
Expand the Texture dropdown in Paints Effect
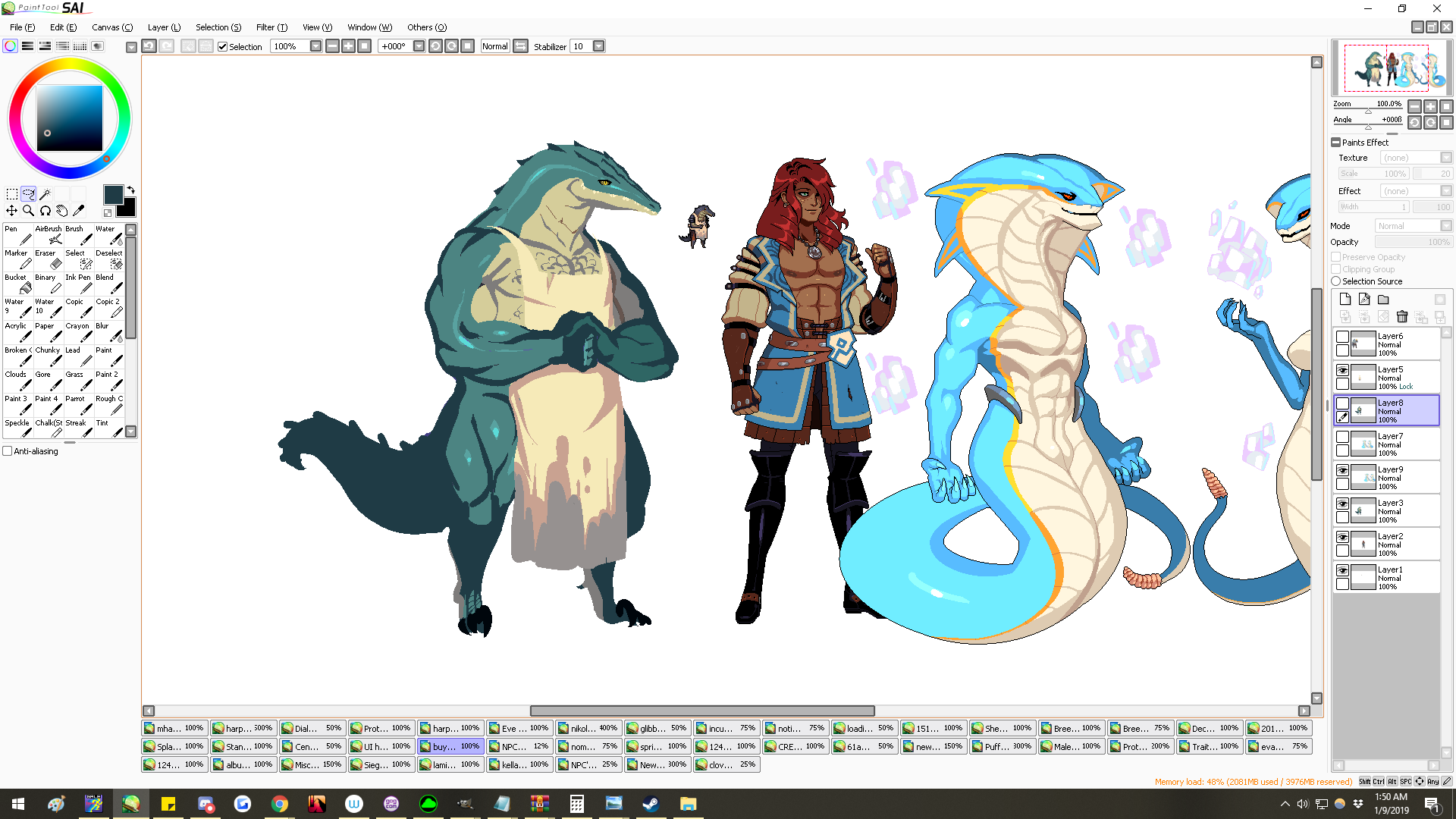pos(1445,158)
